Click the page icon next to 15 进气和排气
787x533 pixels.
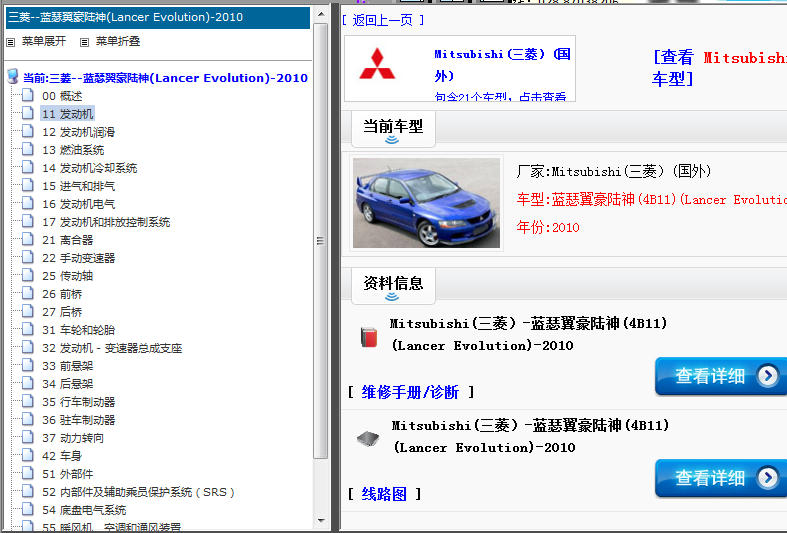coord(28,186)
